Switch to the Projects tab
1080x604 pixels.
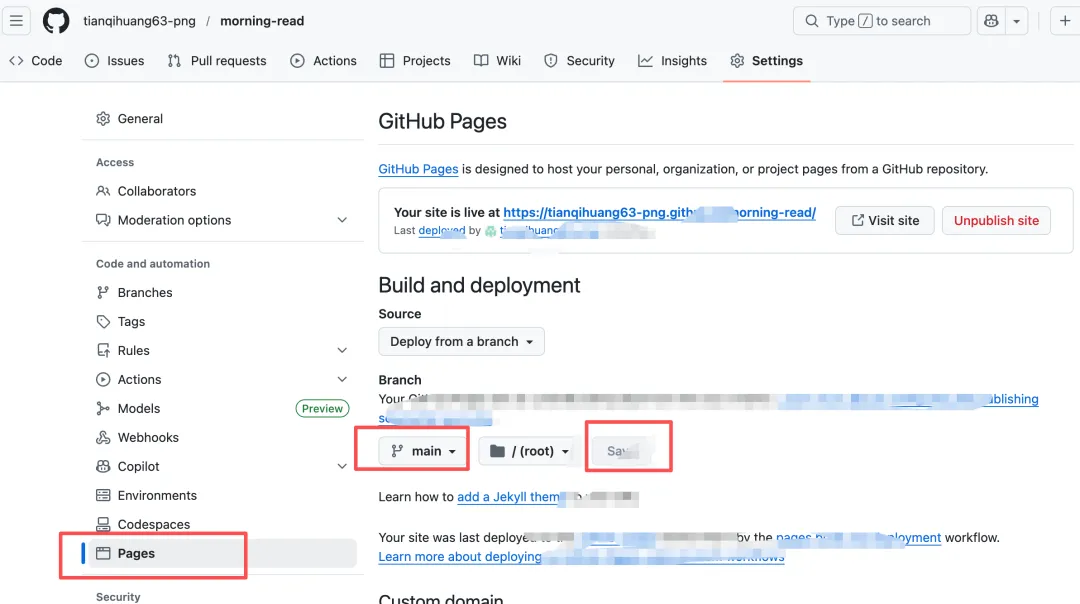tap(415, 61)
